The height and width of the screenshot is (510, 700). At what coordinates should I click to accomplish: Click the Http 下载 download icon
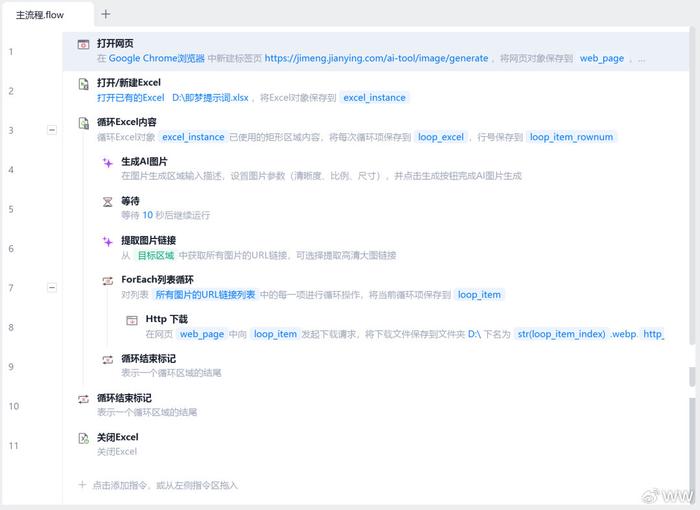pyautogui.click(x=132, y=320)
